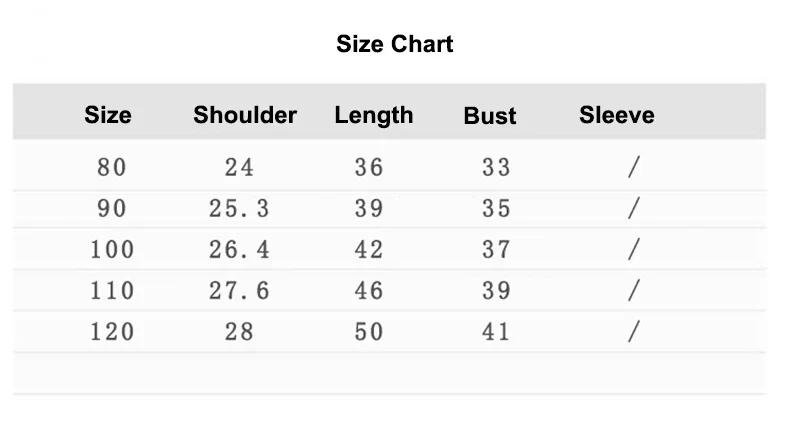Select bust value 33
This screenshot has width=790, height=443.
pyautogui.click(x=496, y=167)
